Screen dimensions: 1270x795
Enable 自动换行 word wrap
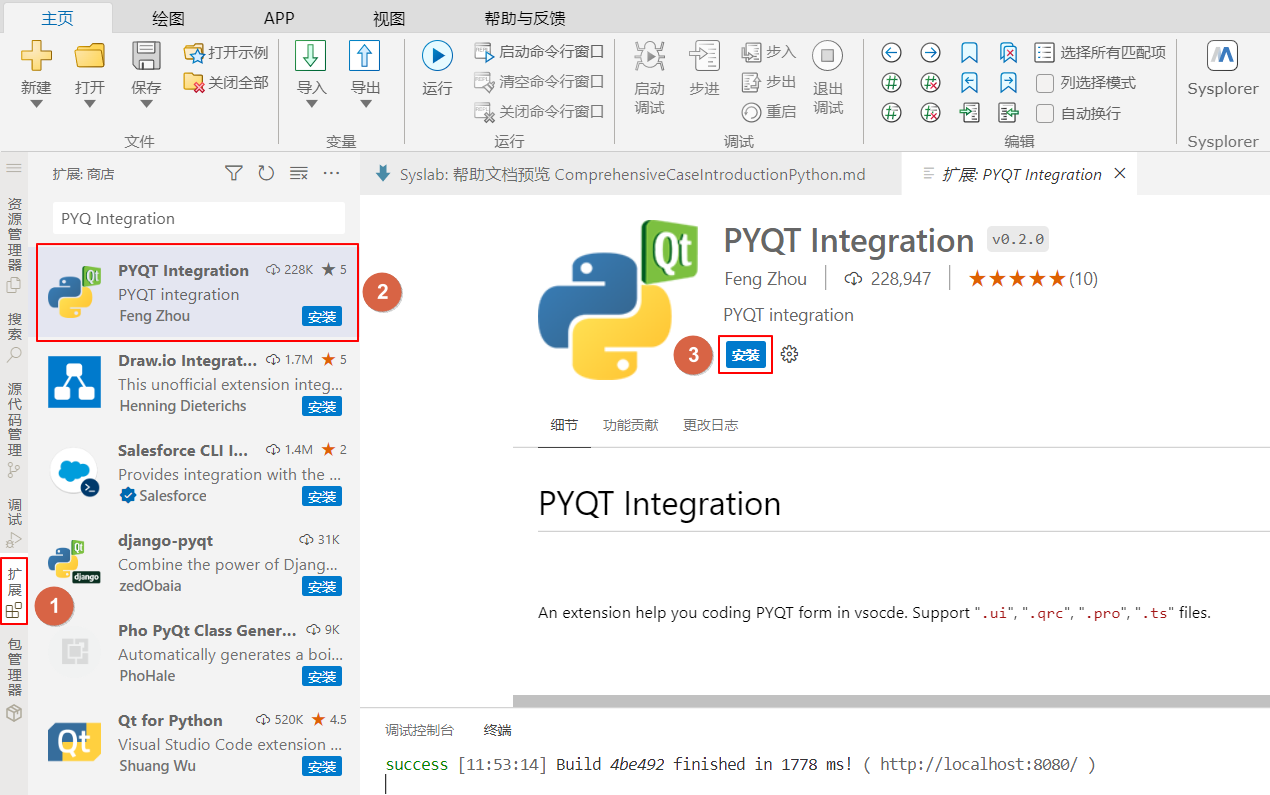1044,113
